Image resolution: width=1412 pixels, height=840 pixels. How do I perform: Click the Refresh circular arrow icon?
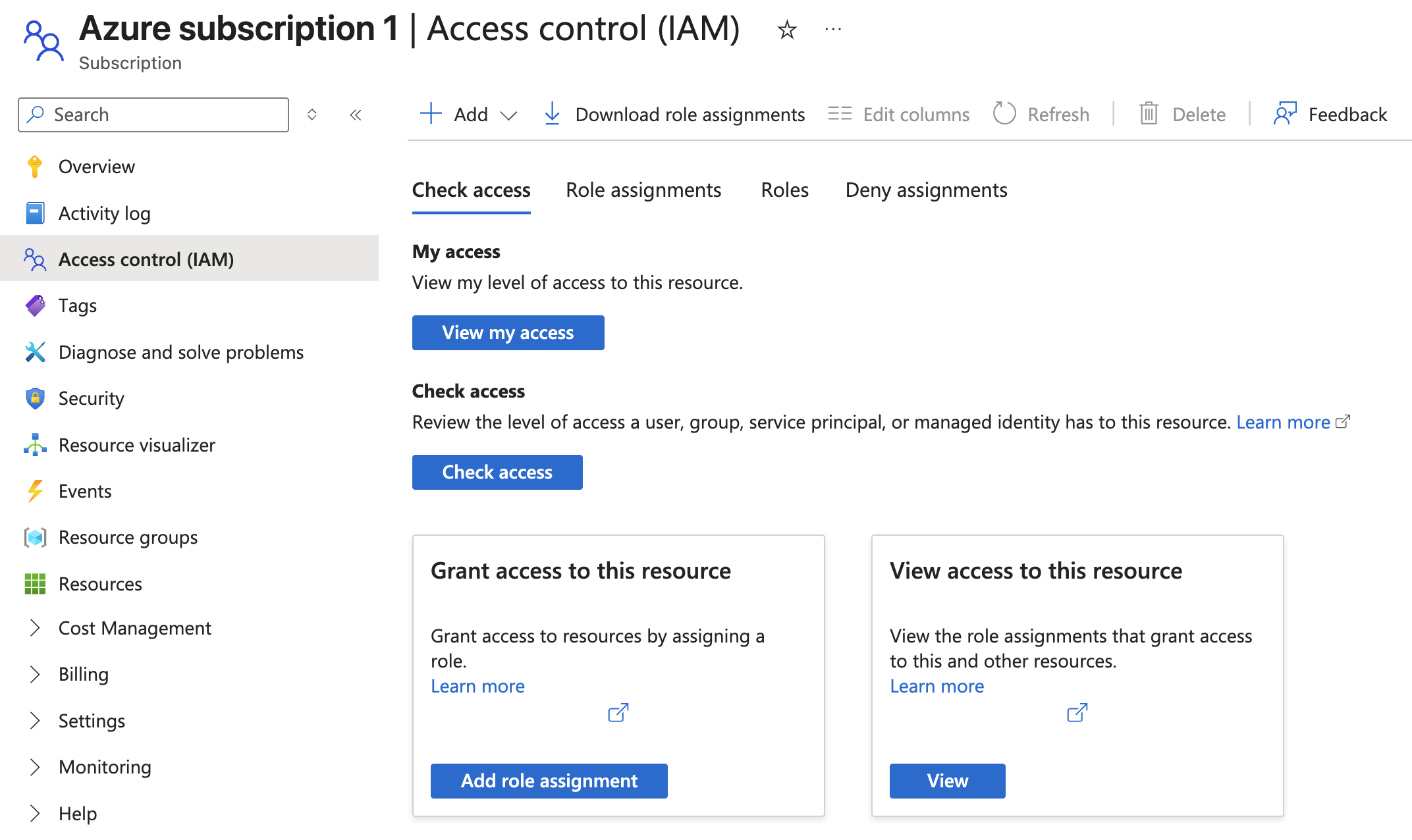pos(1004,114)
